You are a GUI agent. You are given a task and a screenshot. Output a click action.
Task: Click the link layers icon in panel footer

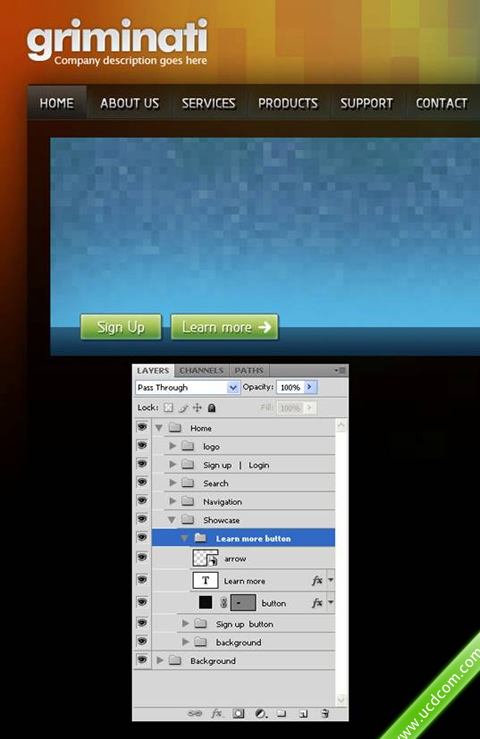click(x=195, y=713)
